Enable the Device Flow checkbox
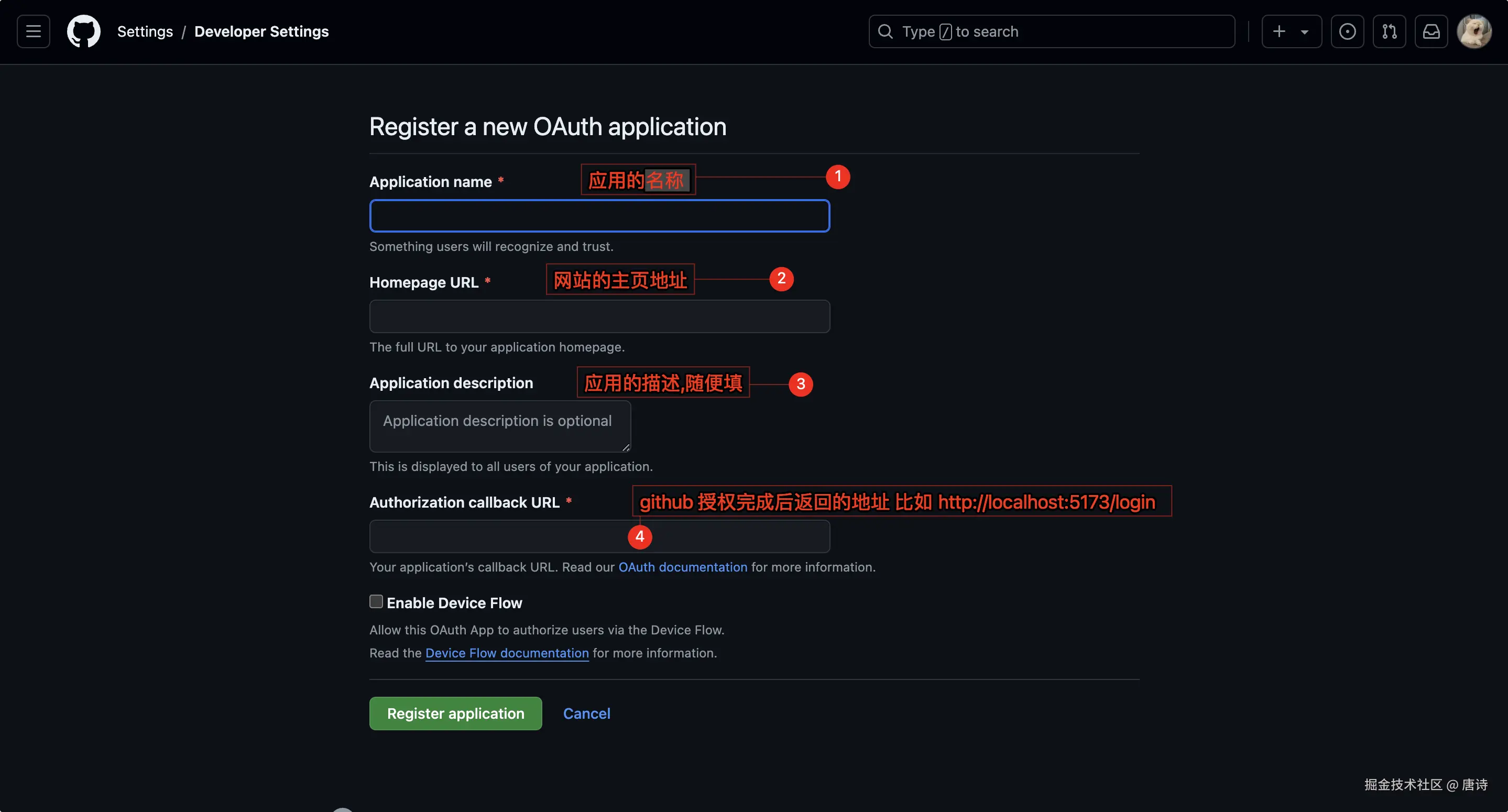 coord(376,601)
